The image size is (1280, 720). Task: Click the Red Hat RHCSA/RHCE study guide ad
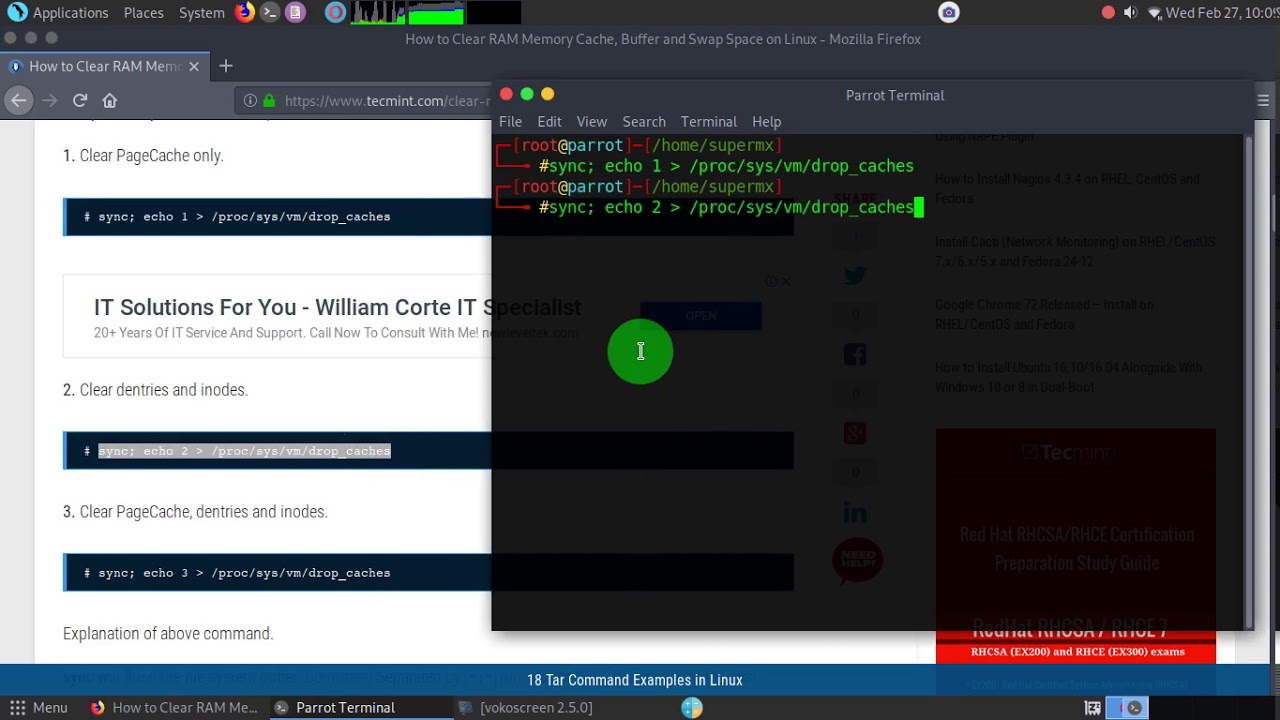(x=1076, y=546)
